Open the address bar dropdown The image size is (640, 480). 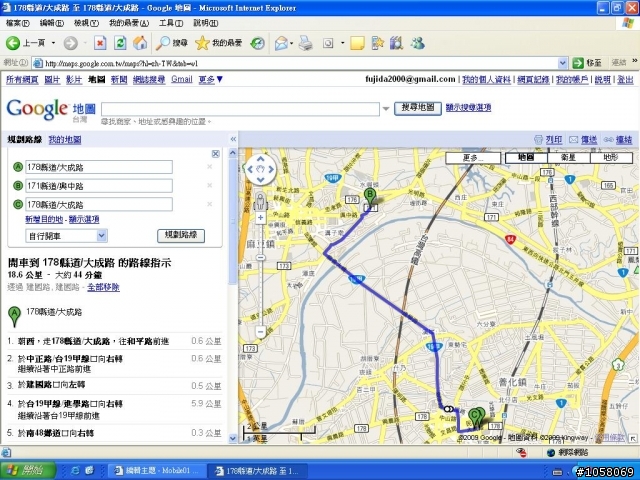point(562,63)
